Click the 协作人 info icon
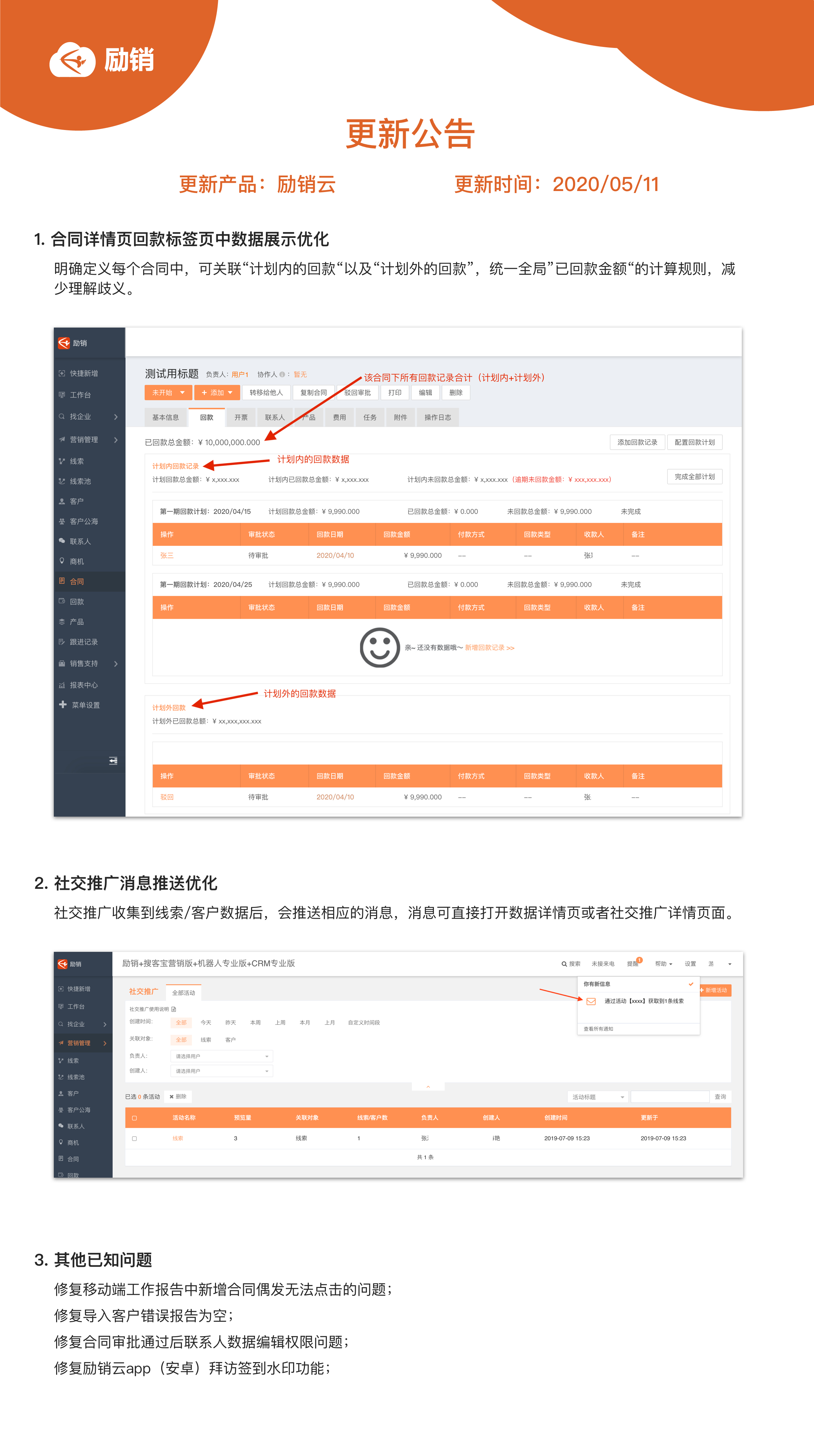Screen dimensions: 814x1456 (x=282, y=375)
